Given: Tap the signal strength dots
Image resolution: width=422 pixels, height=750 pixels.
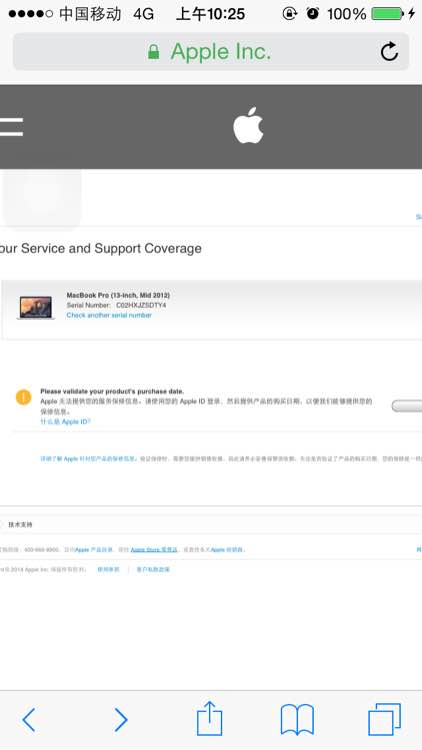Looking at the screenshot, I should click(x=31, y=14).
